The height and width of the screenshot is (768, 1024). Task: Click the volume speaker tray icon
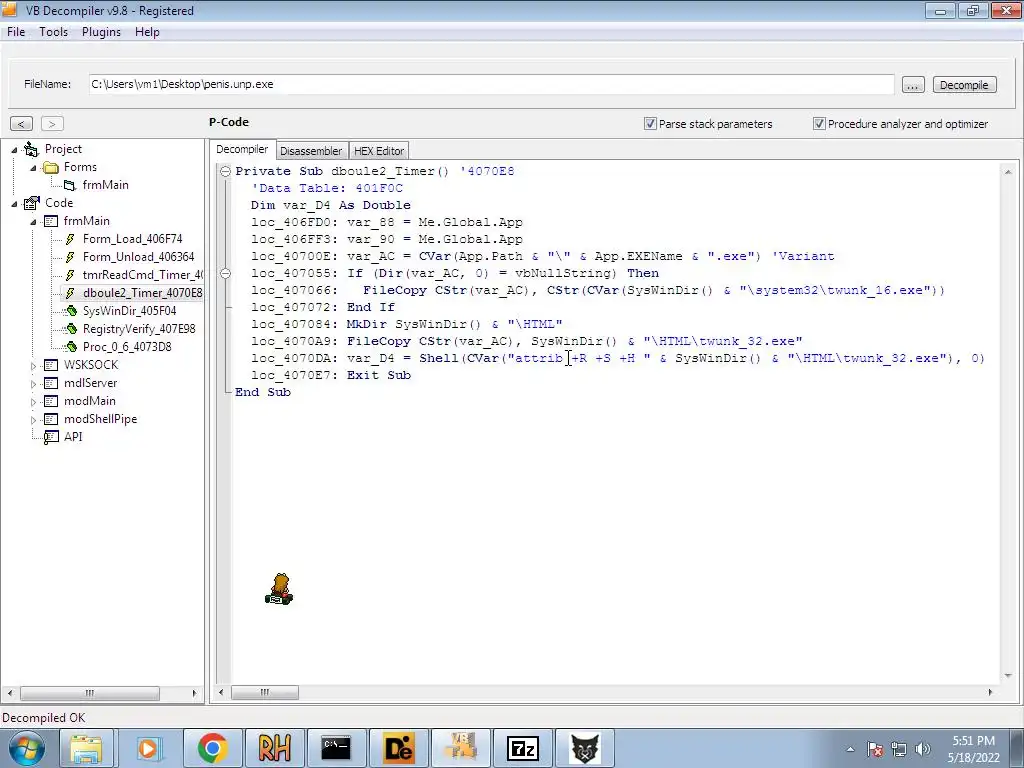(x=923, y=749)
